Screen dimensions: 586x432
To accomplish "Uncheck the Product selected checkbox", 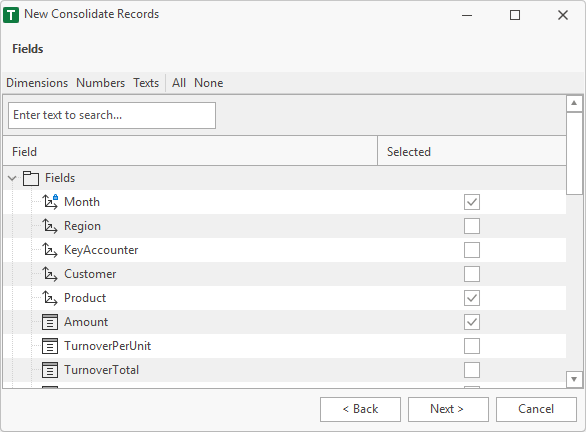I will pos(472,298).
